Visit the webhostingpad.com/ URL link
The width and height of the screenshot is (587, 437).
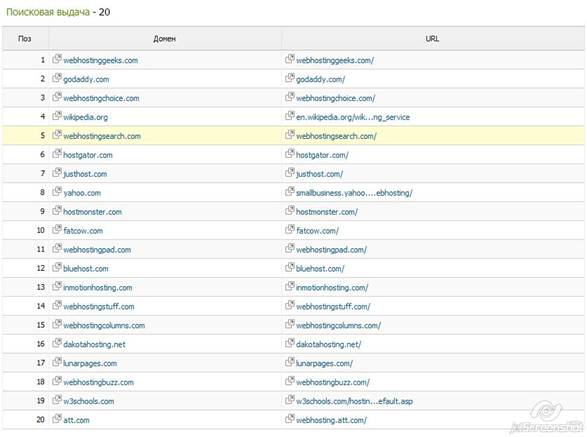pos(331,250)
